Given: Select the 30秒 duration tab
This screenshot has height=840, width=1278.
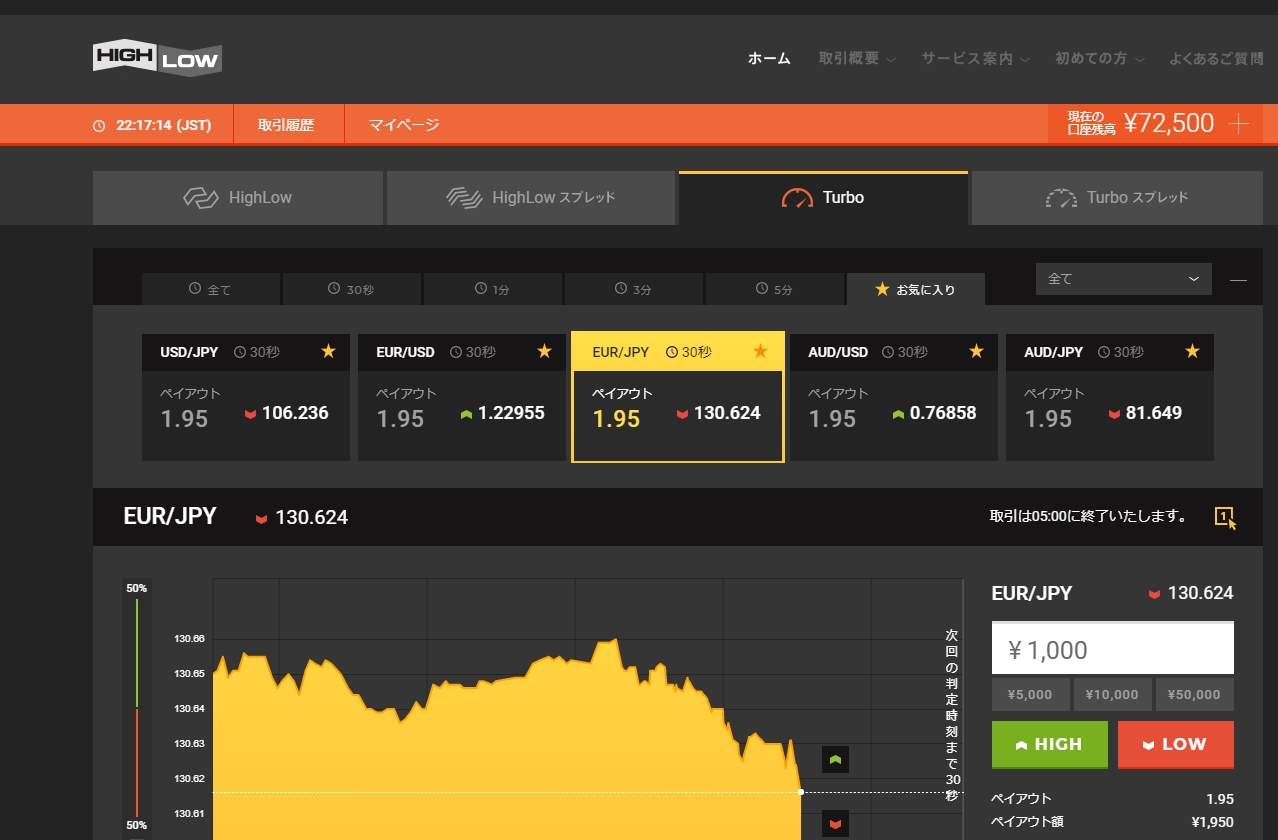Looking at the screenshot, I should pos(351,289).
